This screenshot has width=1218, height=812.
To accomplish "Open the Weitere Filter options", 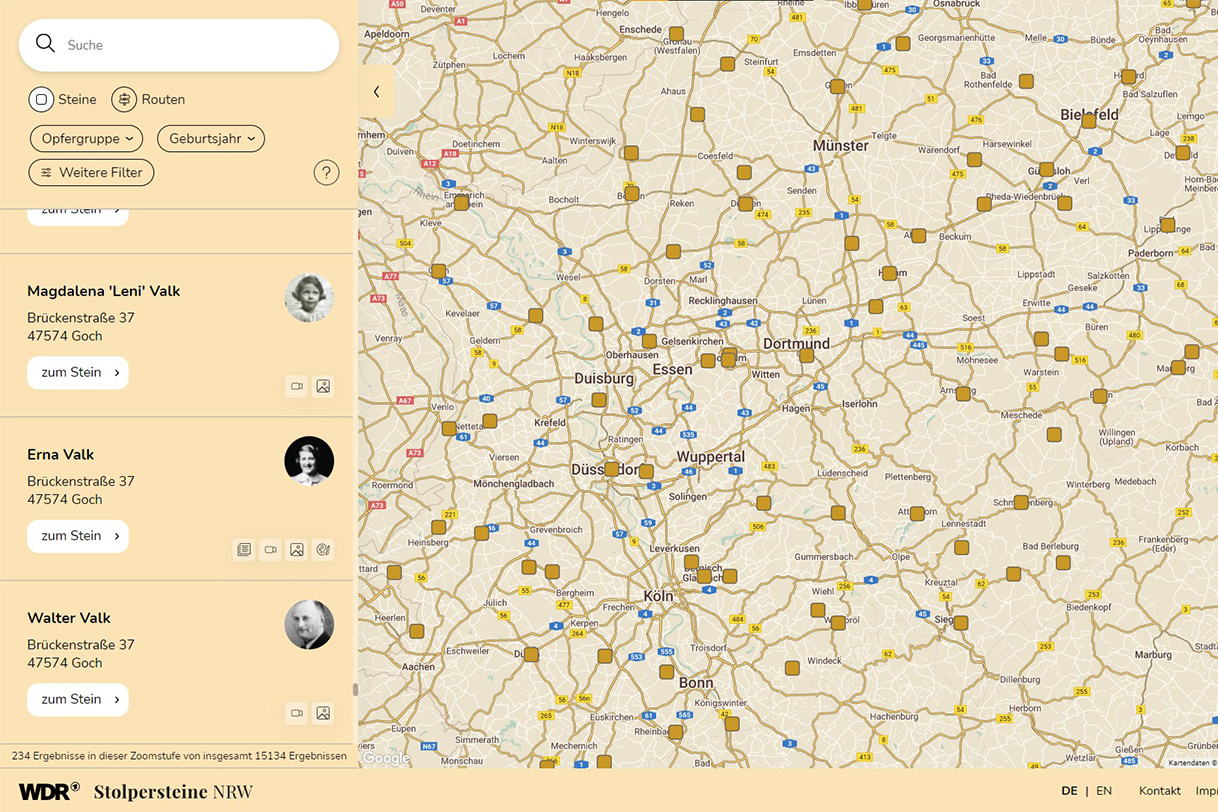I will pos(91,172).
